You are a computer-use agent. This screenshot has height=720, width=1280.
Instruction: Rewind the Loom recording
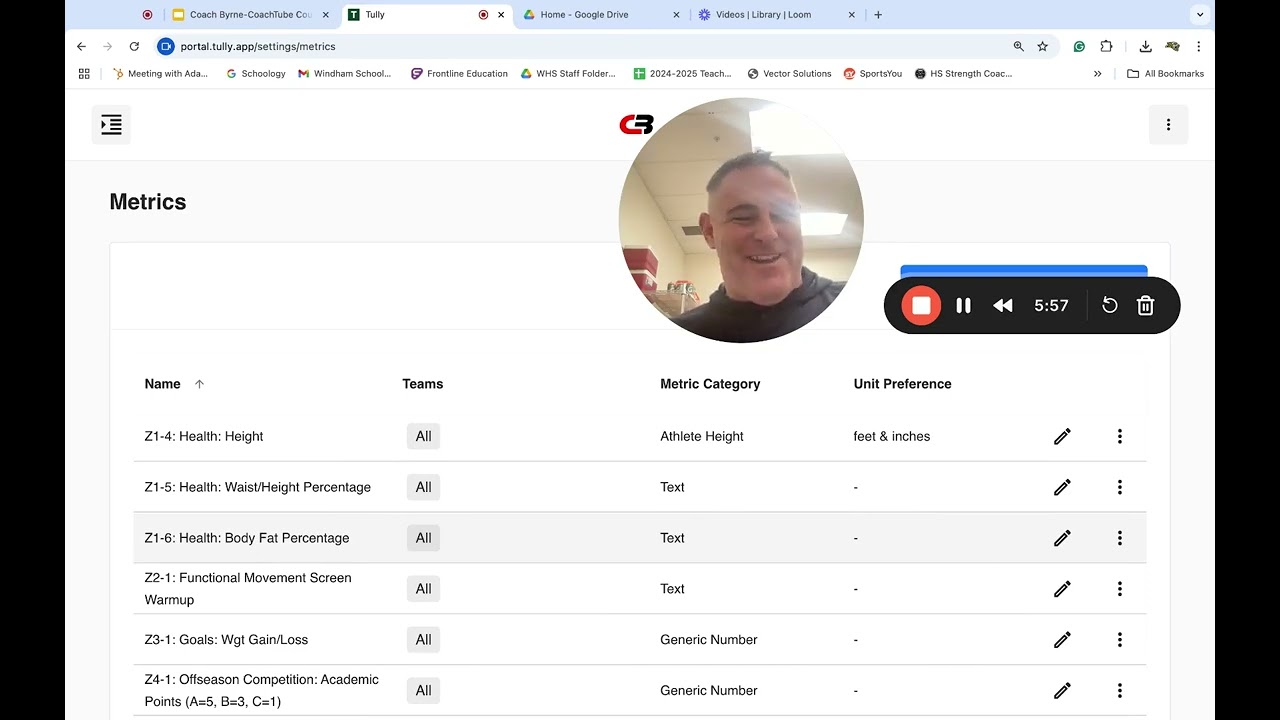click(1003, 306)
